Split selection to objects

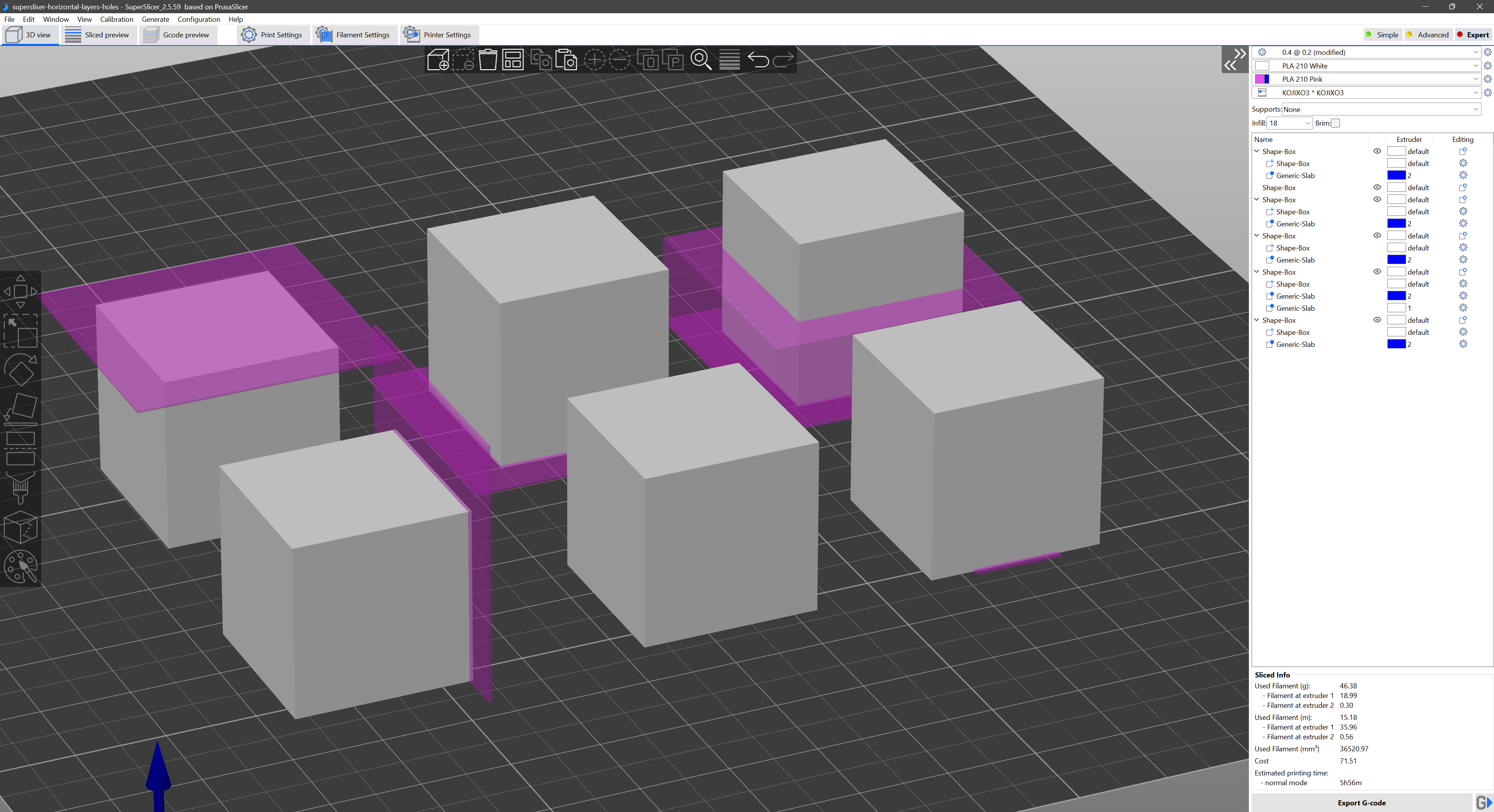coord(649,60)
